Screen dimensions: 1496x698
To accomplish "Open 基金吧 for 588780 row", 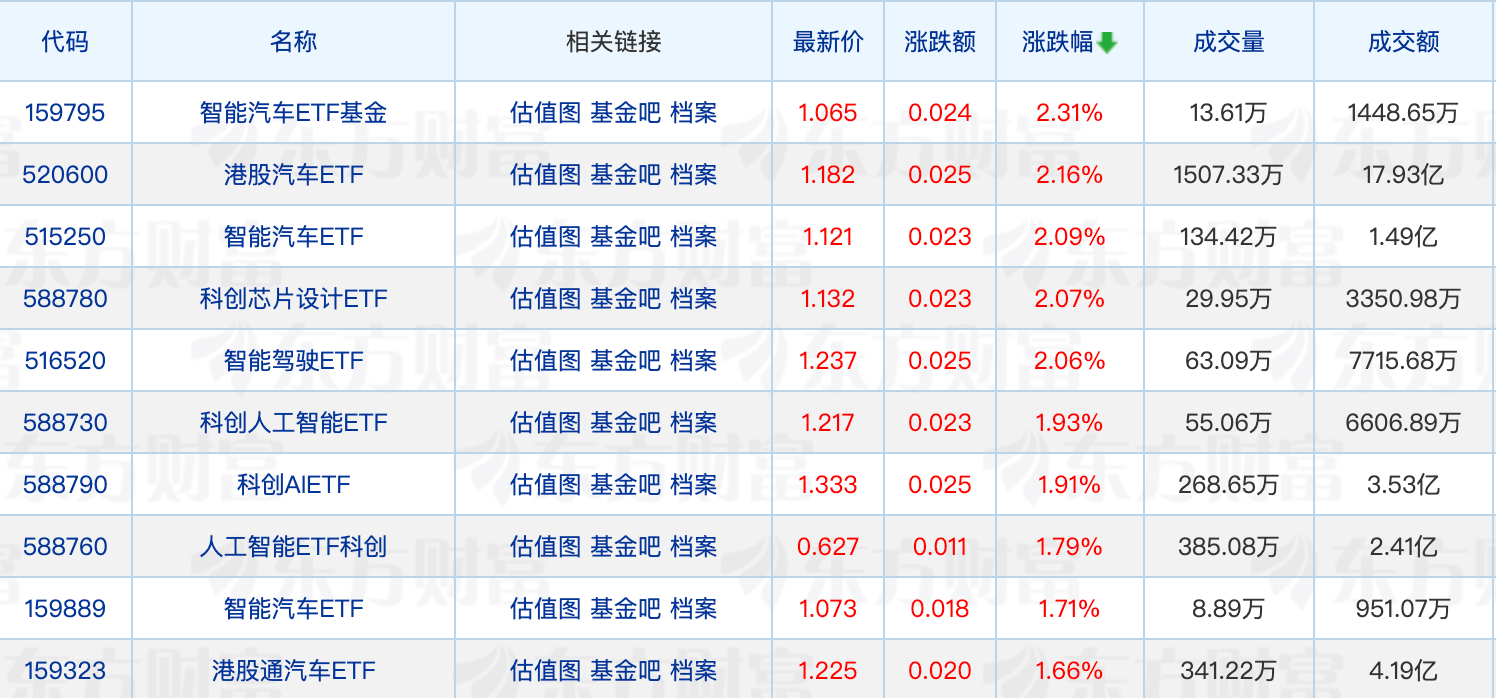I will [625, 299].
